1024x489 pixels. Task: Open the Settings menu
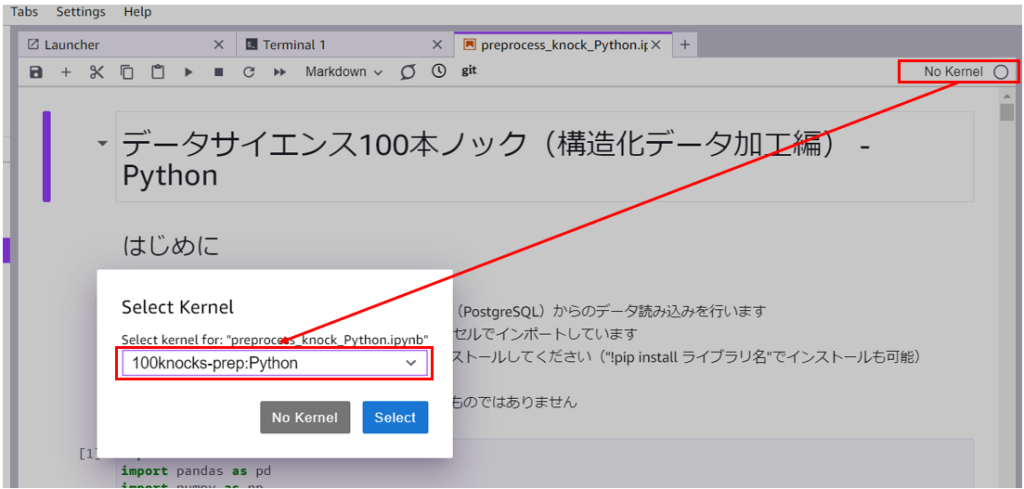pos(81,12)
